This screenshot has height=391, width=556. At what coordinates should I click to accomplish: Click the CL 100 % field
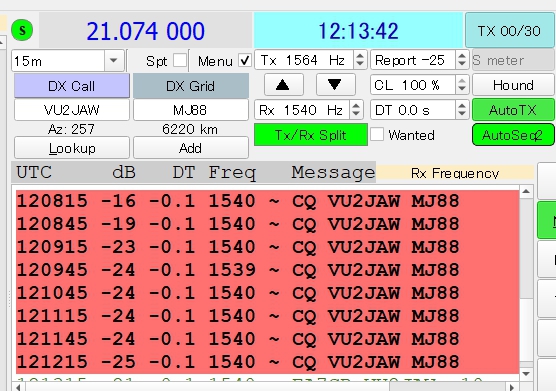412,85
